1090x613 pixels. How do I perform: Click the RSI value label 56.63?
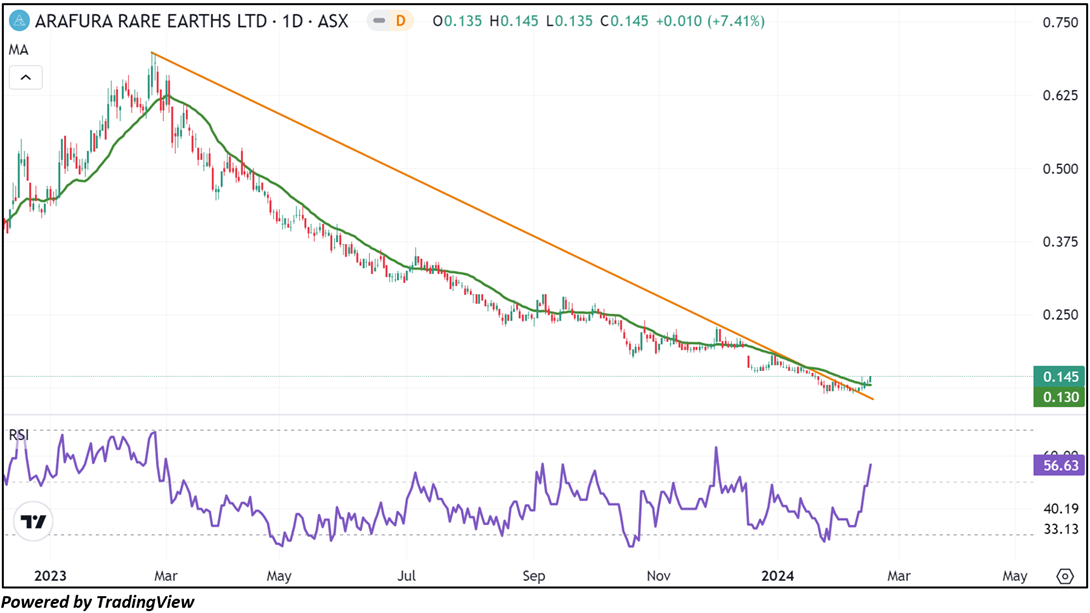coord(1059,465)
